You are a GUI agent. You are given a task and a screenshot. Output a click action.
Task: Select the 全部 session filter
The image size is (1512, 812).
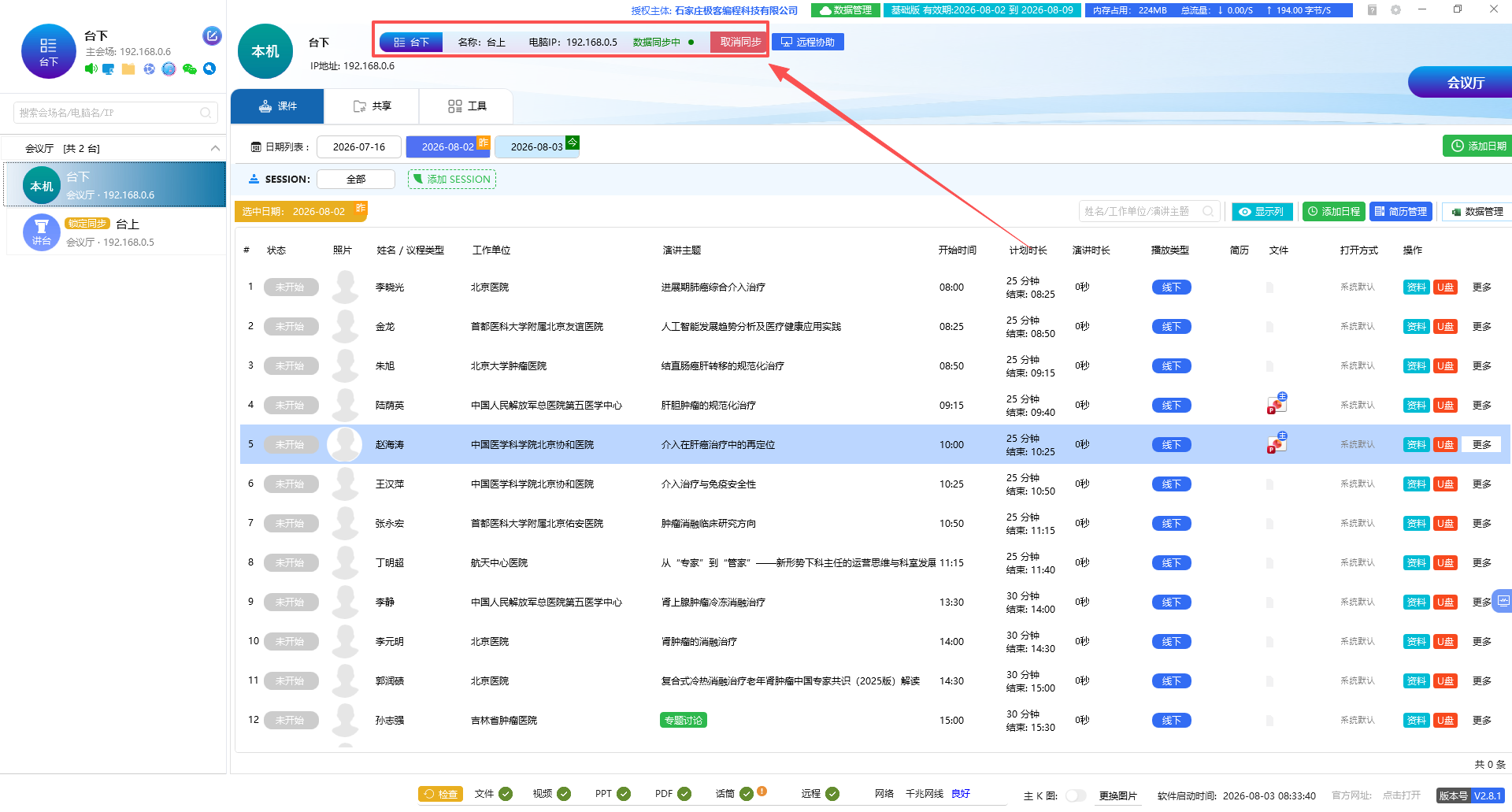356,179
